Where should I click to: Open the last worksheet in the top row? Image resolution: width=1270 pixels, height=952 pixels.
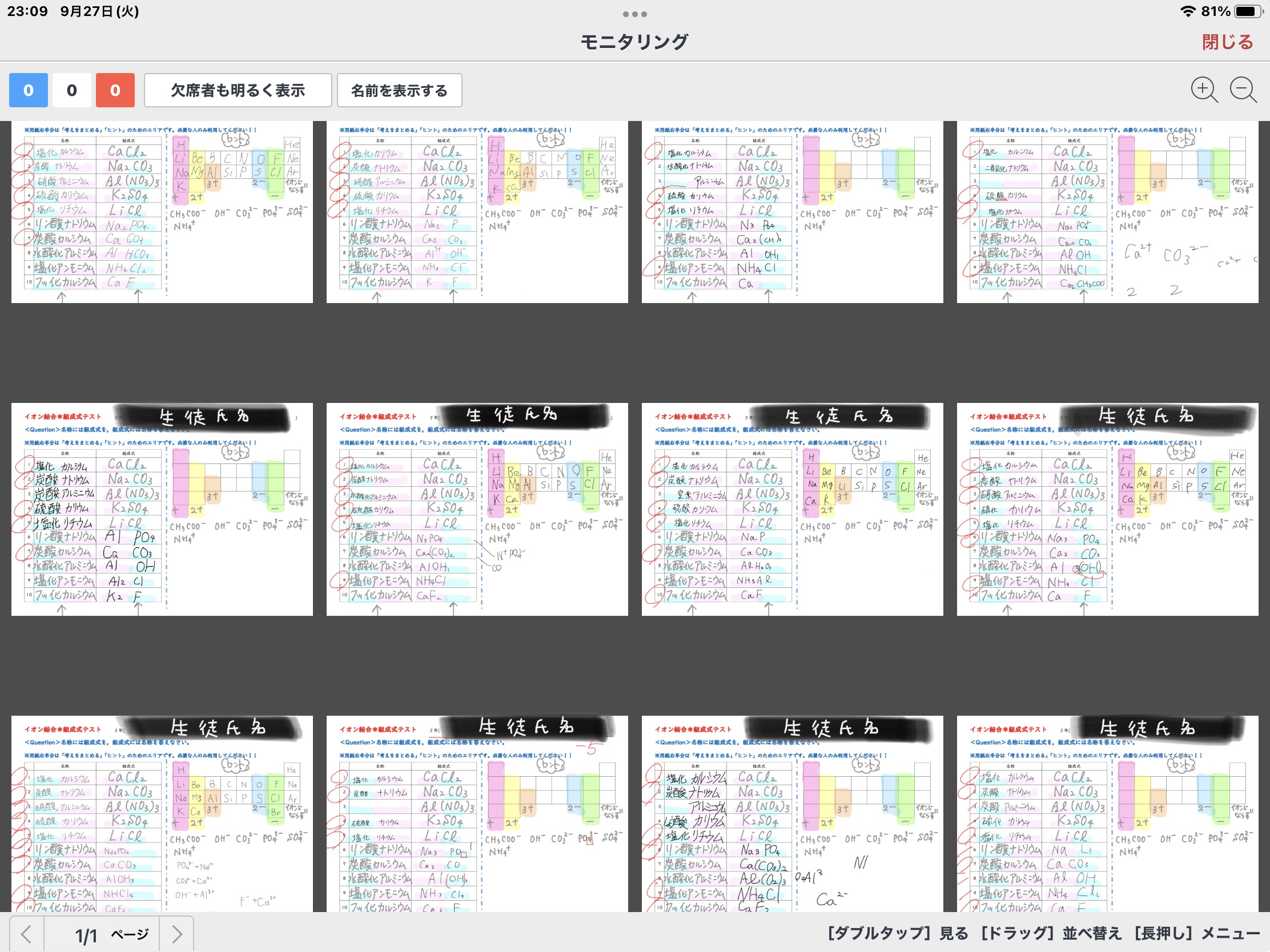click(1107, 212)
